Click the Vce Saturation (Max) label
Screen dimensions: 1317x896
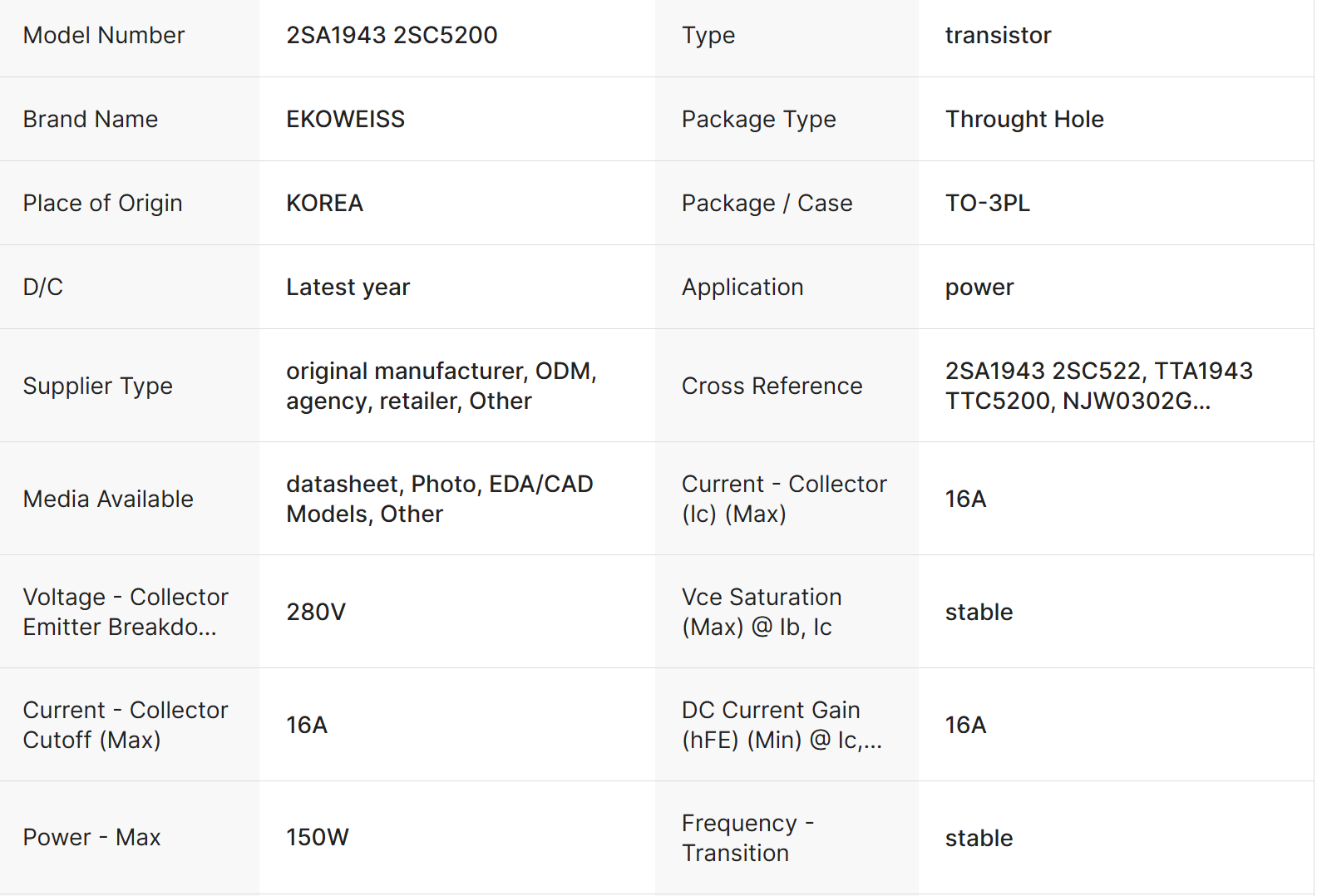click(x=761, y=612)
